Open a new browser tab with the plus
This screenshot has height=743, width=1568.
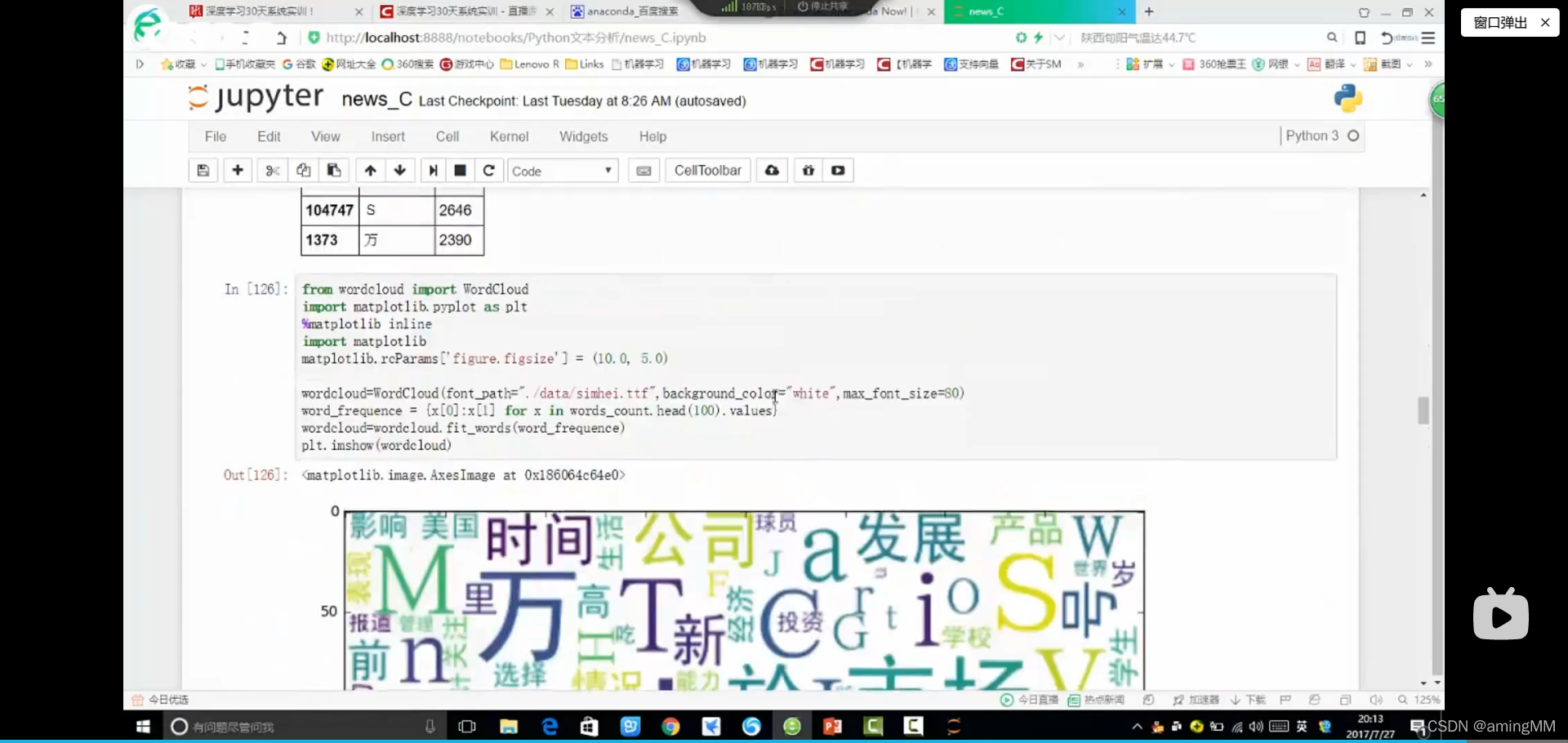1149,11
